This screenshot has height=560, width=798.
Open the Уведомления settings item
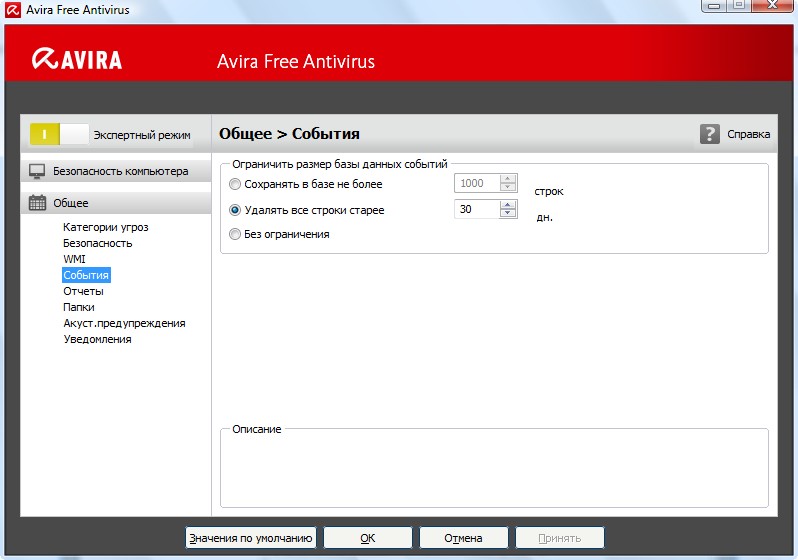pyautogui.click(x=97, y=339)
